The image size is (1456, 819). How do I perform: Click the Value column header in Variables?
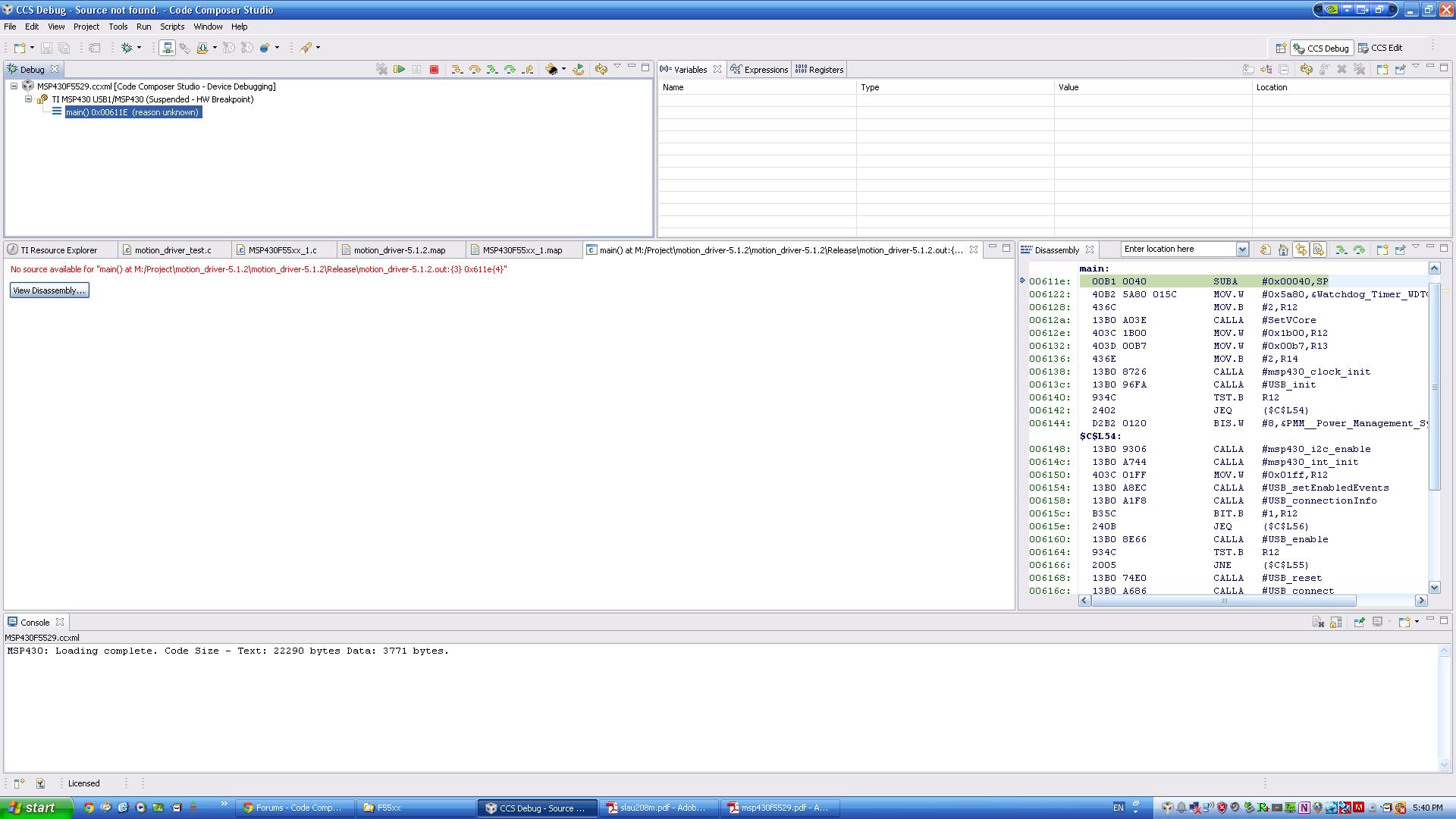pyautogui.click(x=1152, y=87)
